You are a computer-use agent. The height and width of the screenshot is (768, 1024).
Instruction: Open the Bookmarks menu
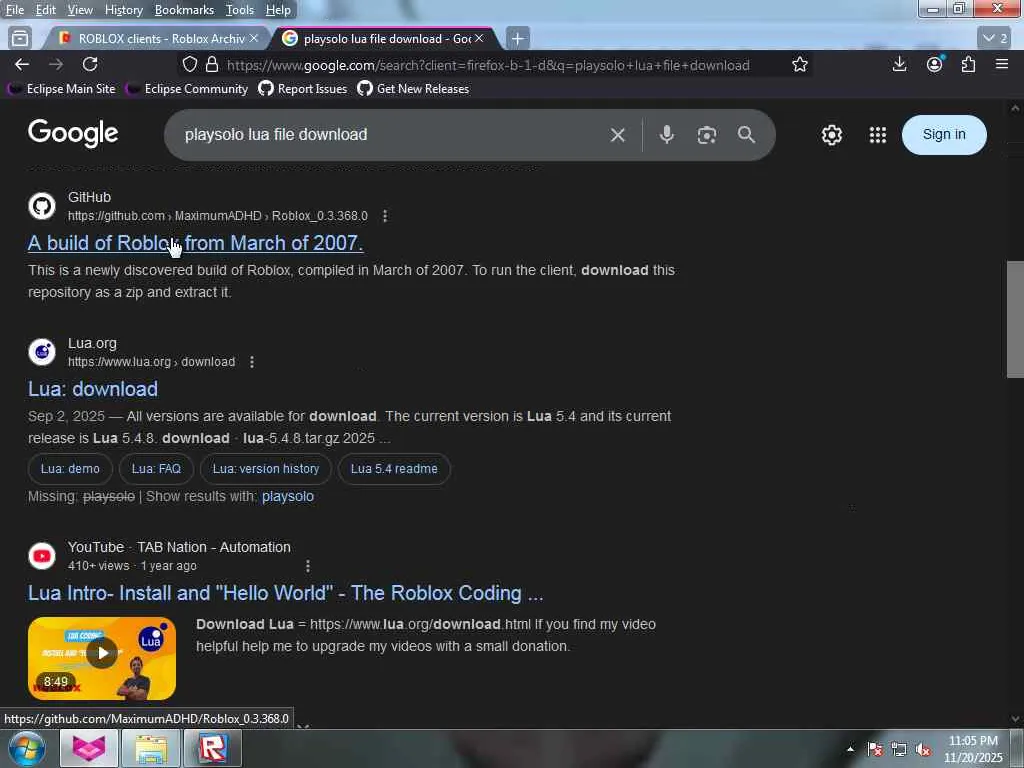click(x=184, y=10)
